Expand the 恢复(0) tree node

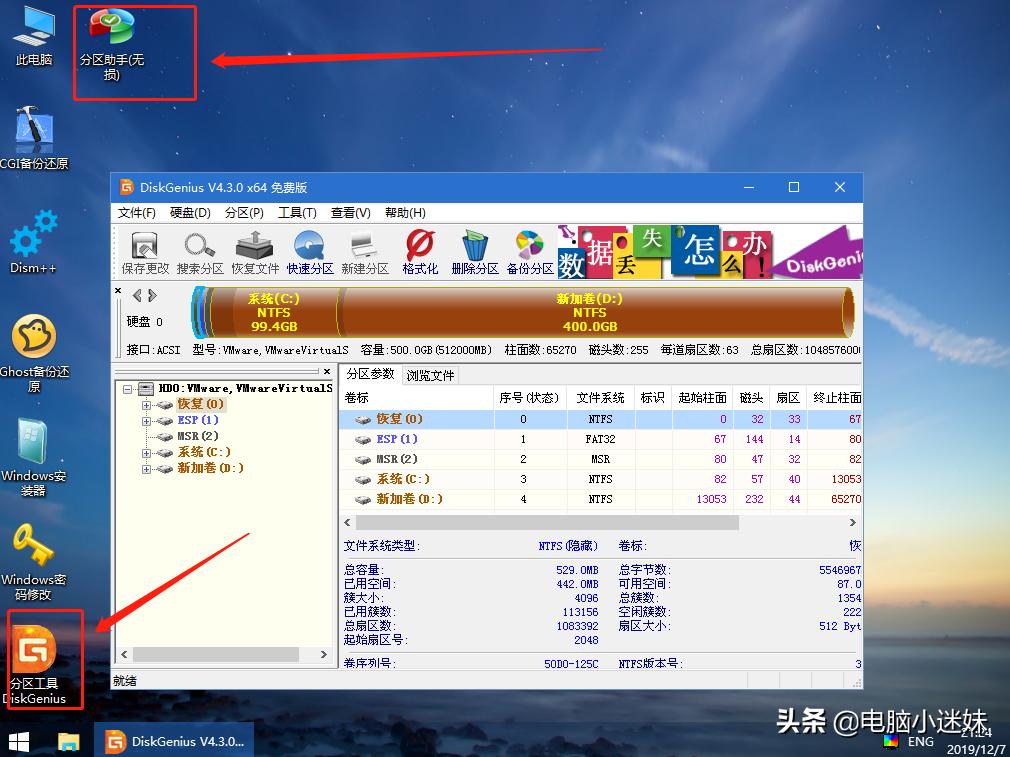coord(146,404)
